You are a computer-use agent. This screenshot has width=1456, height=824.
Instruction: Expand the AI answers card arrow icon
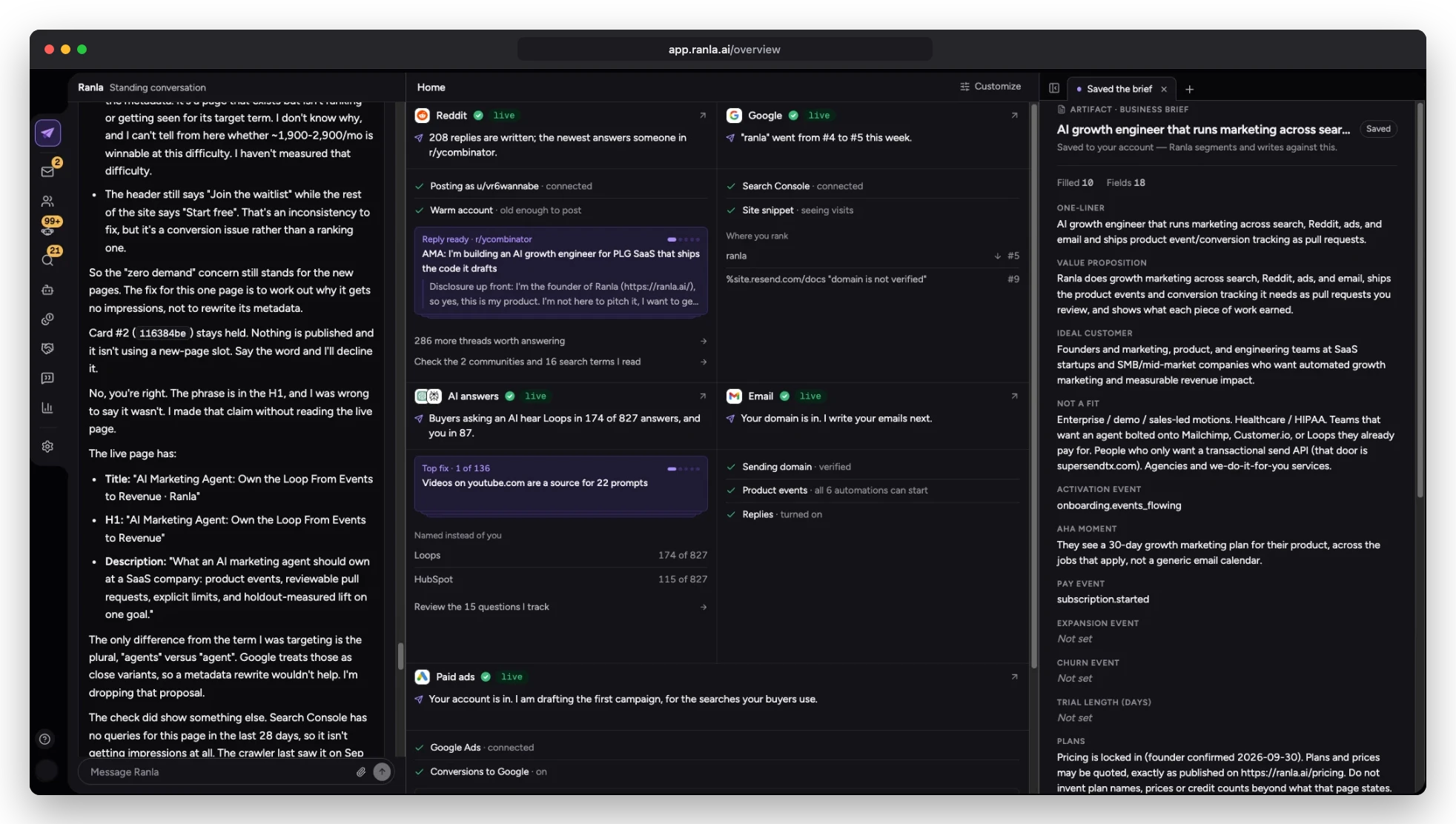click(703, 396)
